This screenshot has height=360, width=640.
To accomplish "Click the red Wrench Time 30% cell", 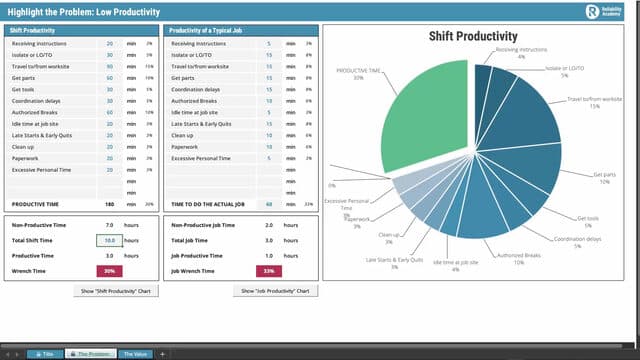I will [x=109, y=271].
